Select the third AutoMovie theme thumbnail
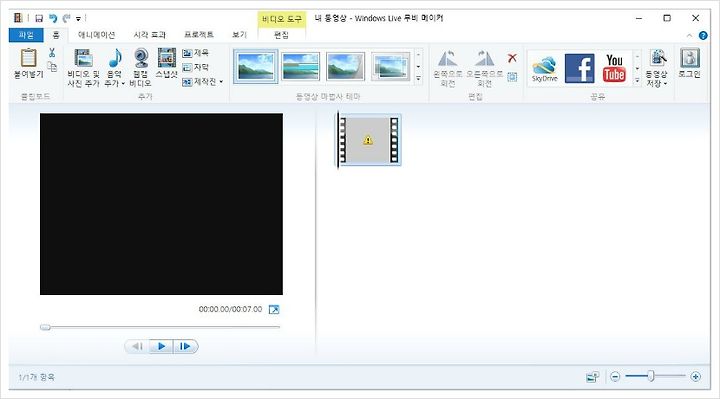720x399 pixels. (345, 67)
